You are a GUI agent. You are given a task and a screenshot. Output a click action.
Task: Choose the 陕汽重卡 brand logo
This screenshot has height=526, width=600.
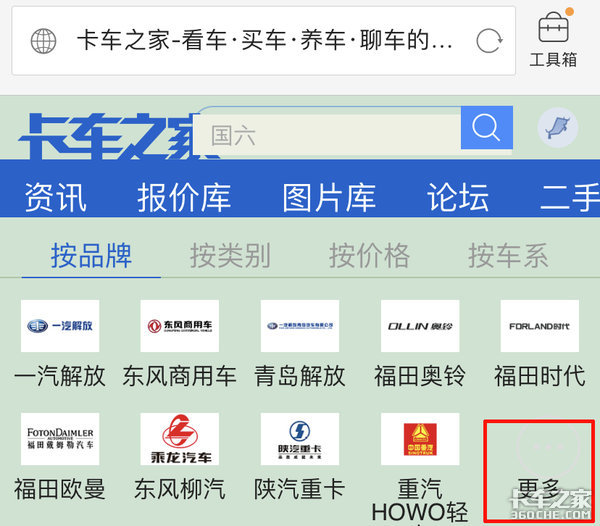pyautogui.click(x=300, y=439)
